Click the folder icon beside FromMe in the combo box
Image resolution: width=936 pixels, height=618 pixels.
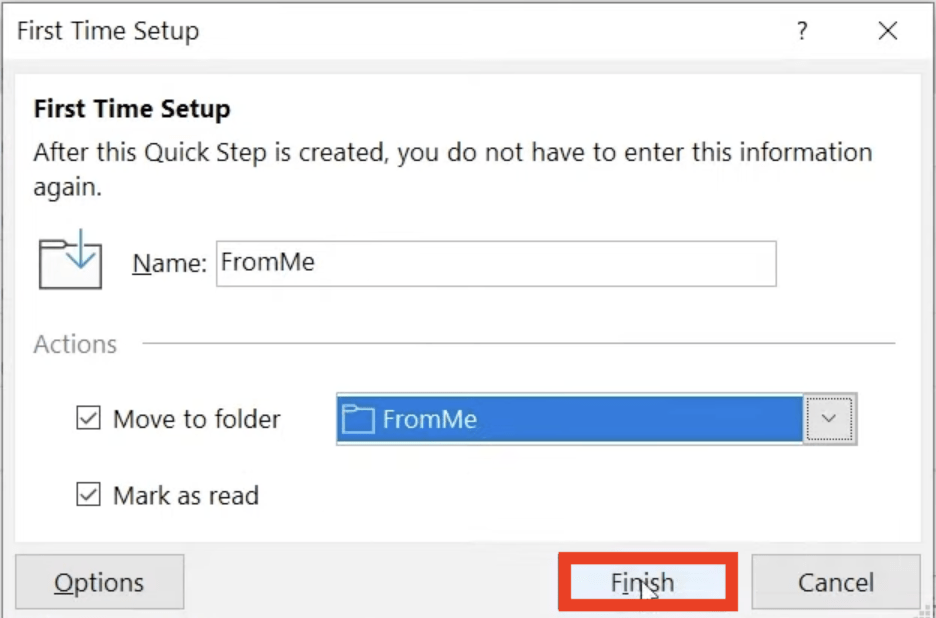pyautogui.click(x=358, y=419)
